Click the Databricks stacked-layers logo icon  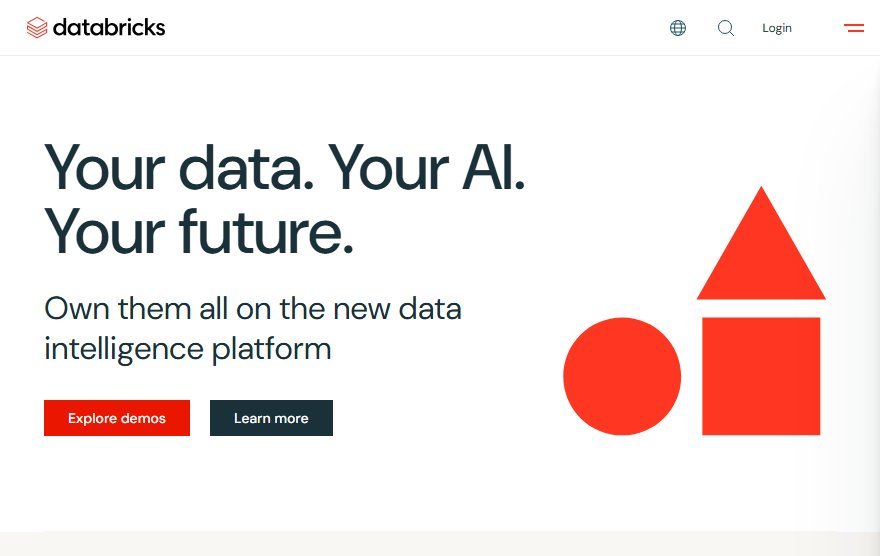click(37, 27)
